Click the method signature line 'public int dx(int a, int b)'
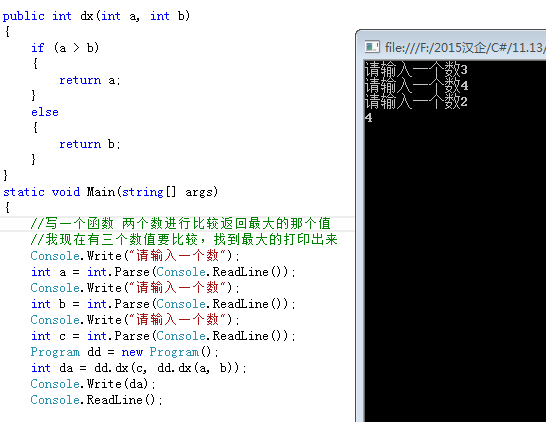 (x=96, y=16)
